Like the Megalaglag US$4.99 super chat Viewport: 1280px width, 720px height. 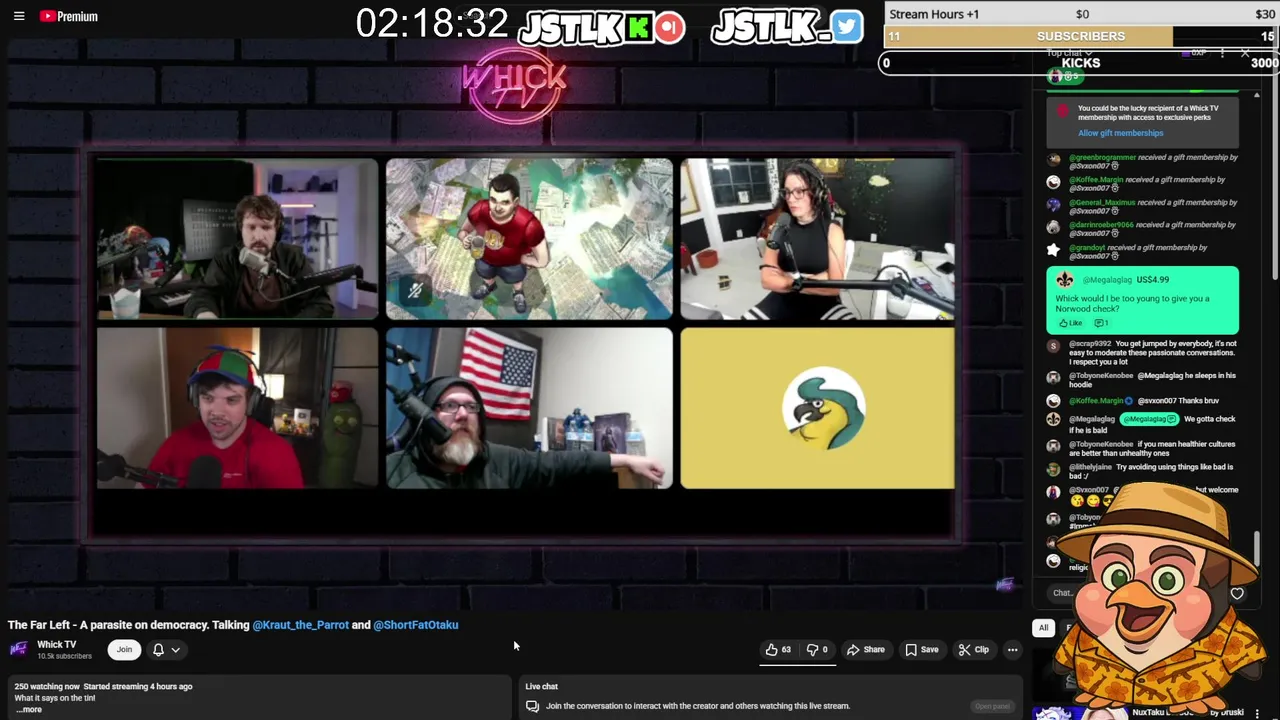coord(1071,323)
